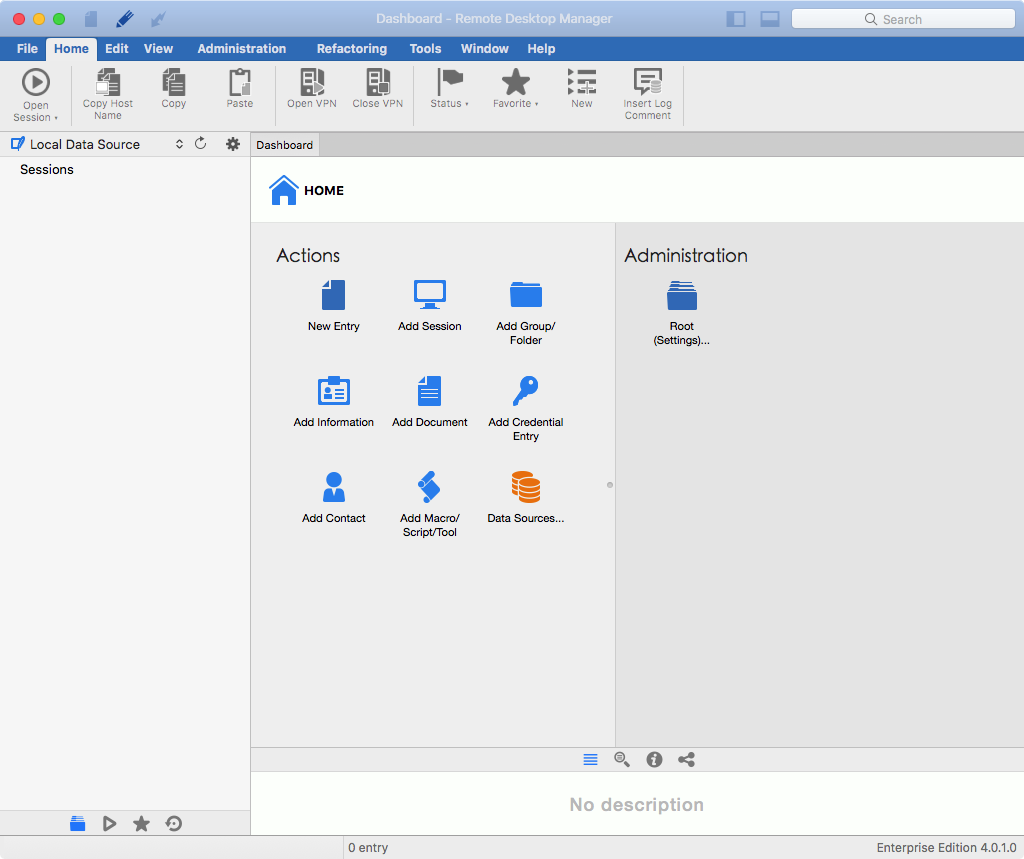This screenshot has width=1024, height=859.
Task: Click the Open Session play icon
Action: (x=36, y=82)
